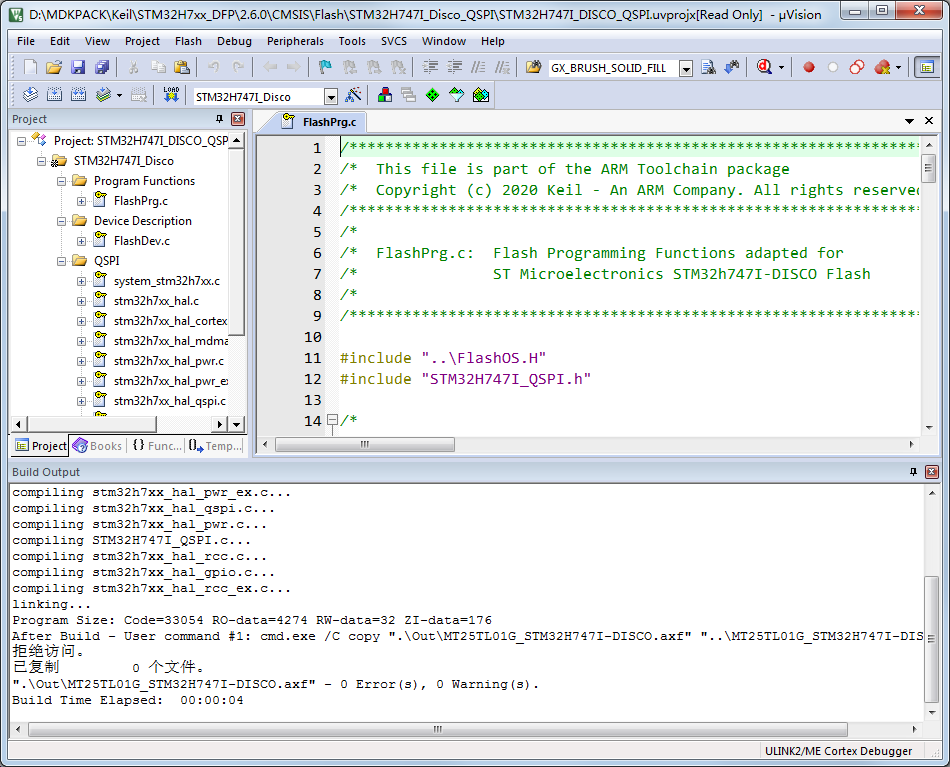Open Manage Project Items
The height and width of the screenshot is (767, 950).
[x=385, y=95]
